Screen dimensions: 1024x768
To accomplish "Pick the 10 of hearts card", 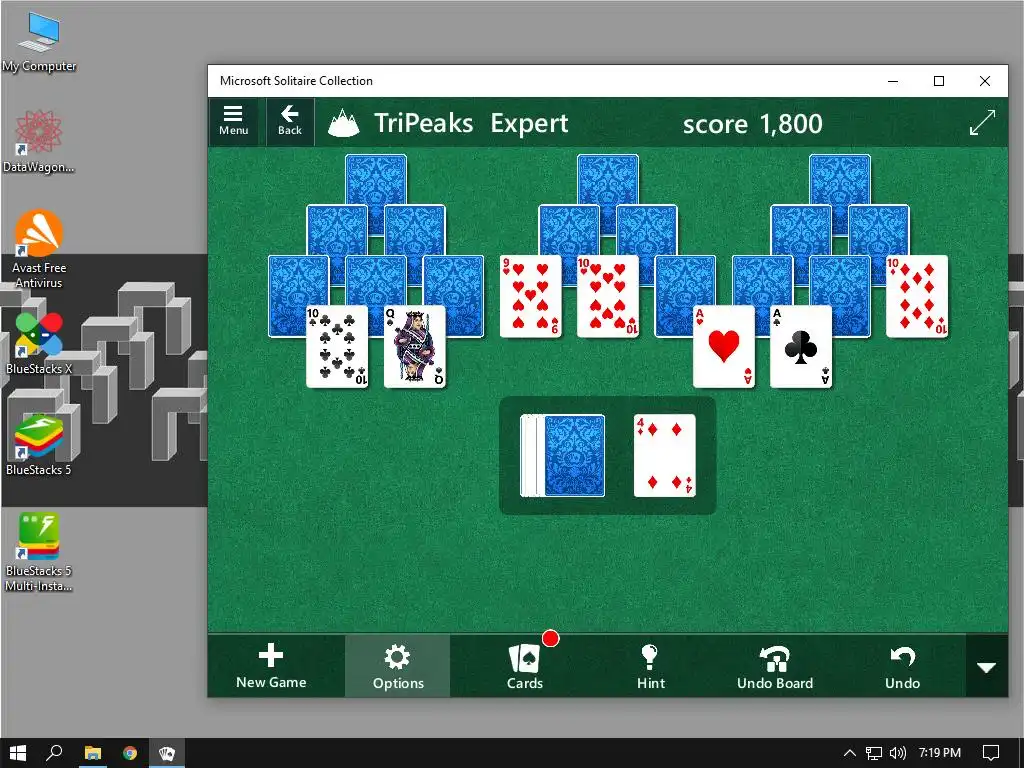I will pos(608,296).
